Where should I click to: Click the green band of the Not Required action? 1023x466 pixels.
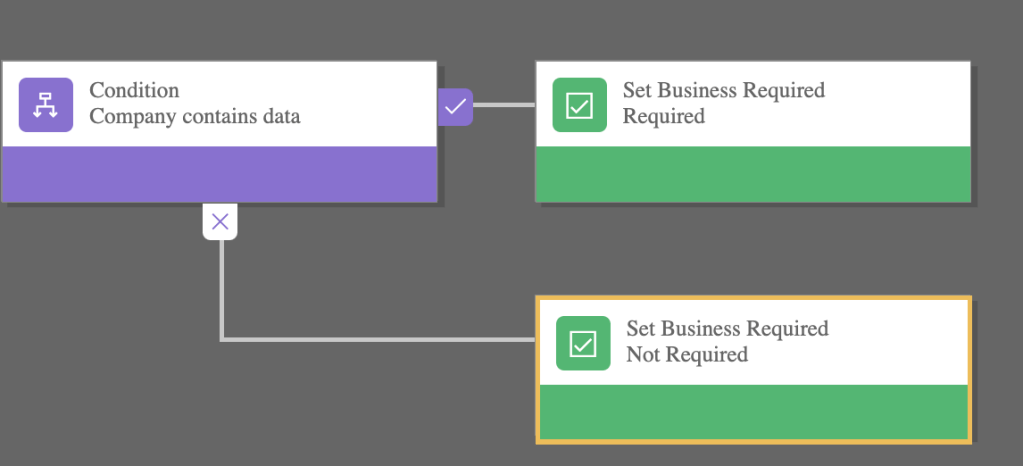753,411
